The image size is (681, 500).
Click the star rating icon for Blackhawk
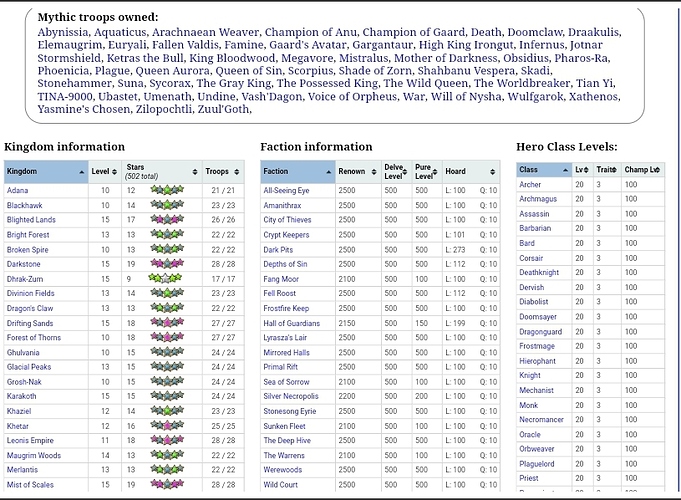pyautogui.click(x=167, y=205)
